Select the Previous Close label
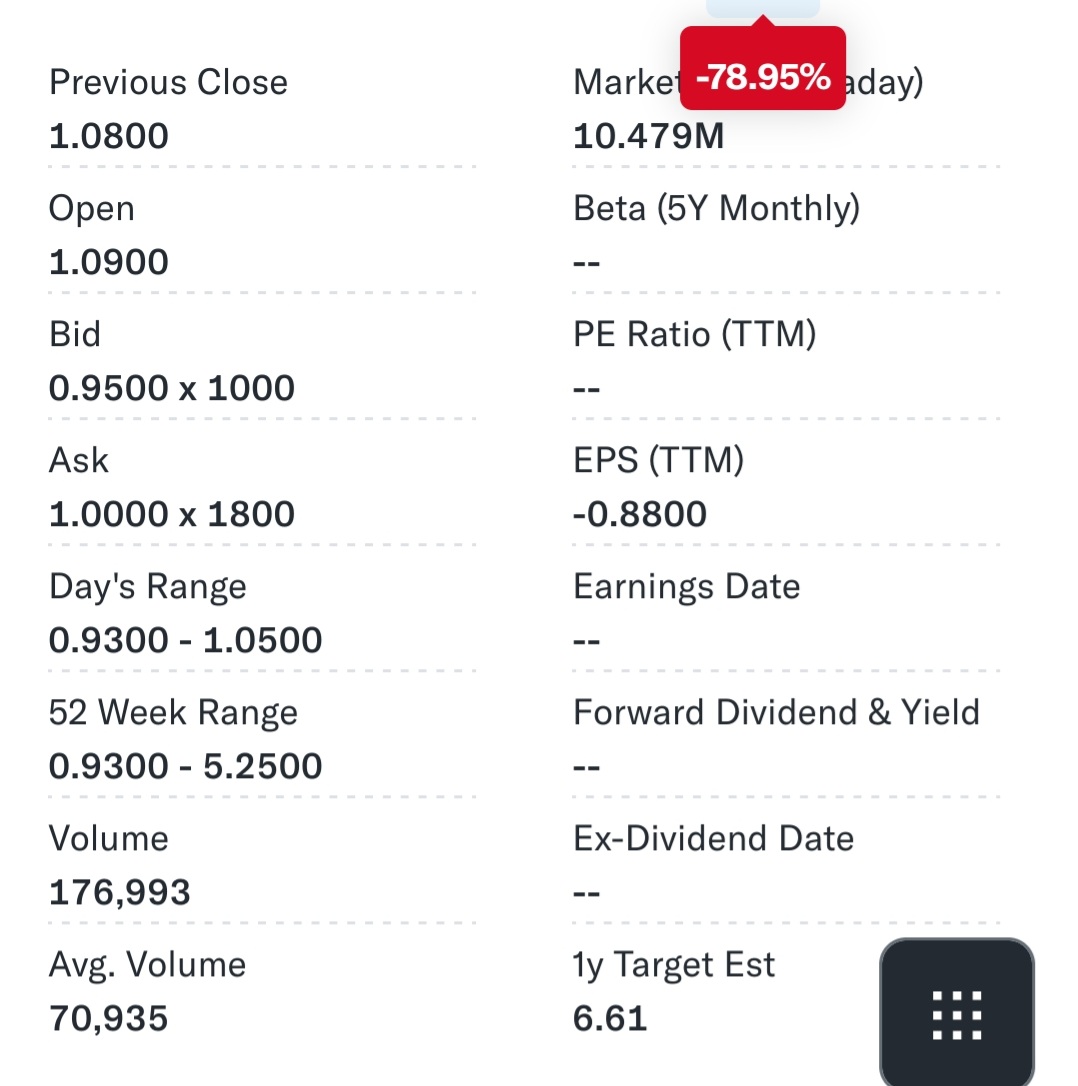 pyautogui.click(x=168, y=82)
